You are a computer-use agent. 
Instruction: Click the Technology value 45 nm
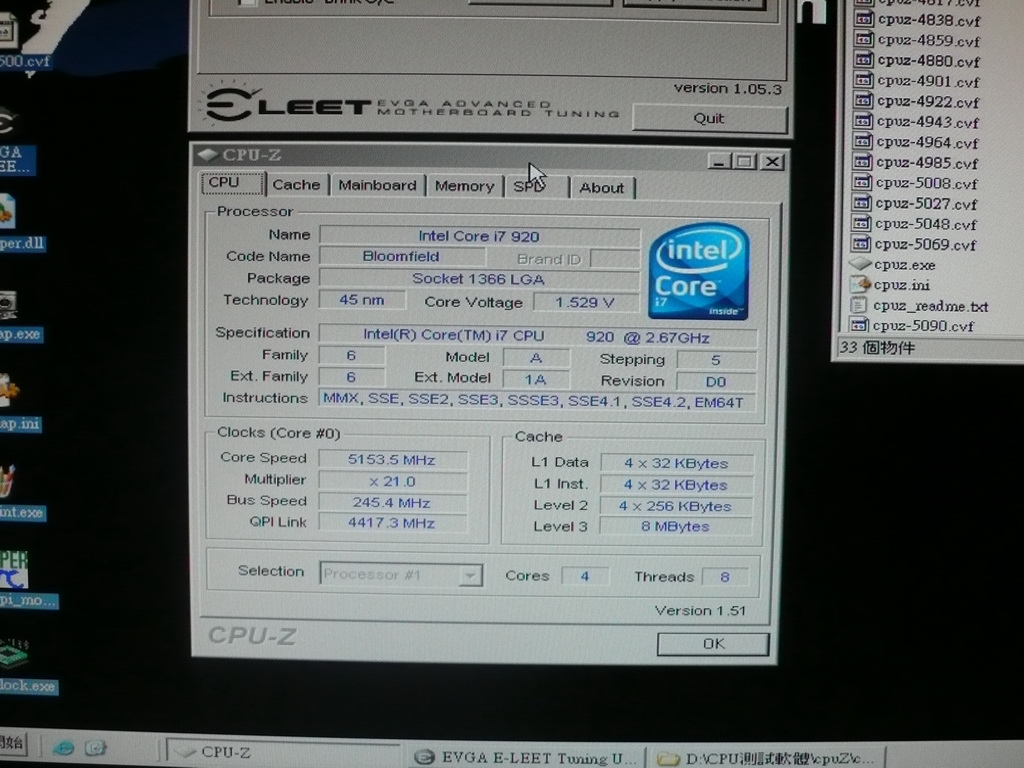[362, 300]
